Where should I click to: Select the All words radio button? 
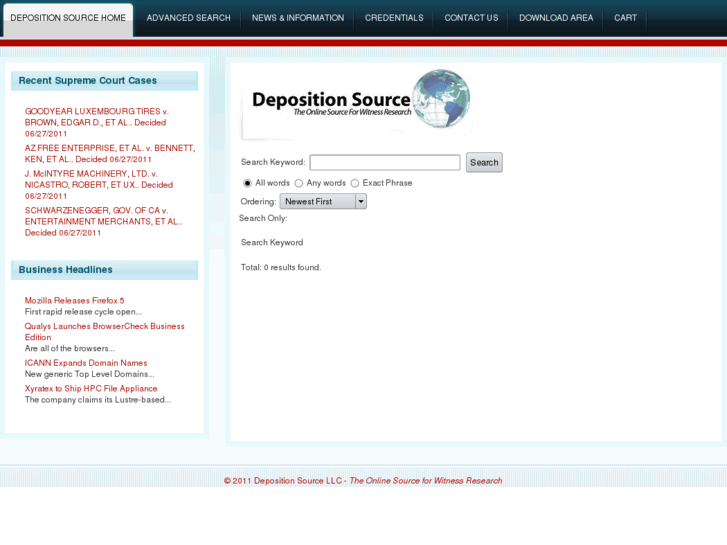point(248,183)
